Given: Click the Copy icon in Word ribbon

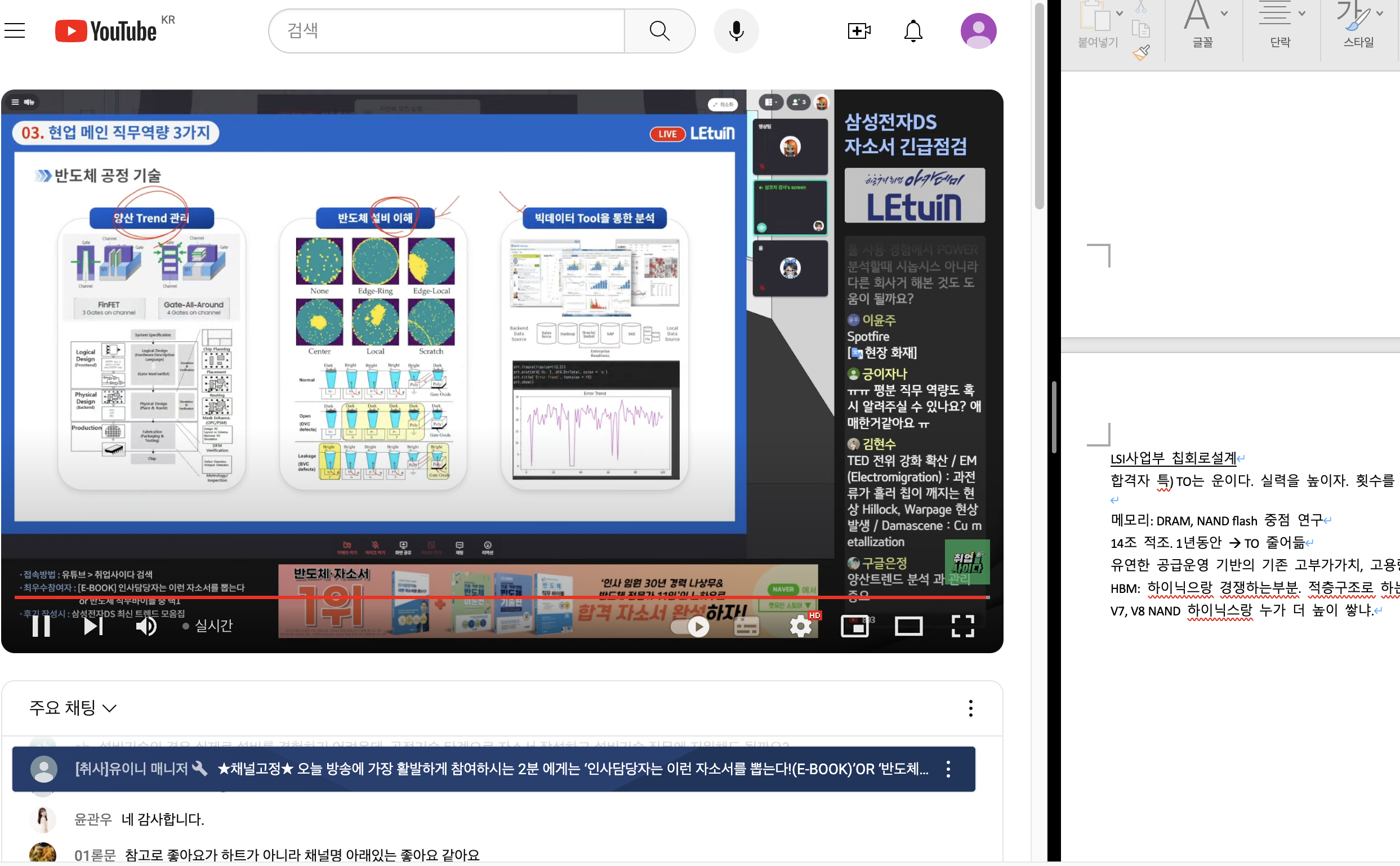Looking at the screenshot, I should 1141,29.
